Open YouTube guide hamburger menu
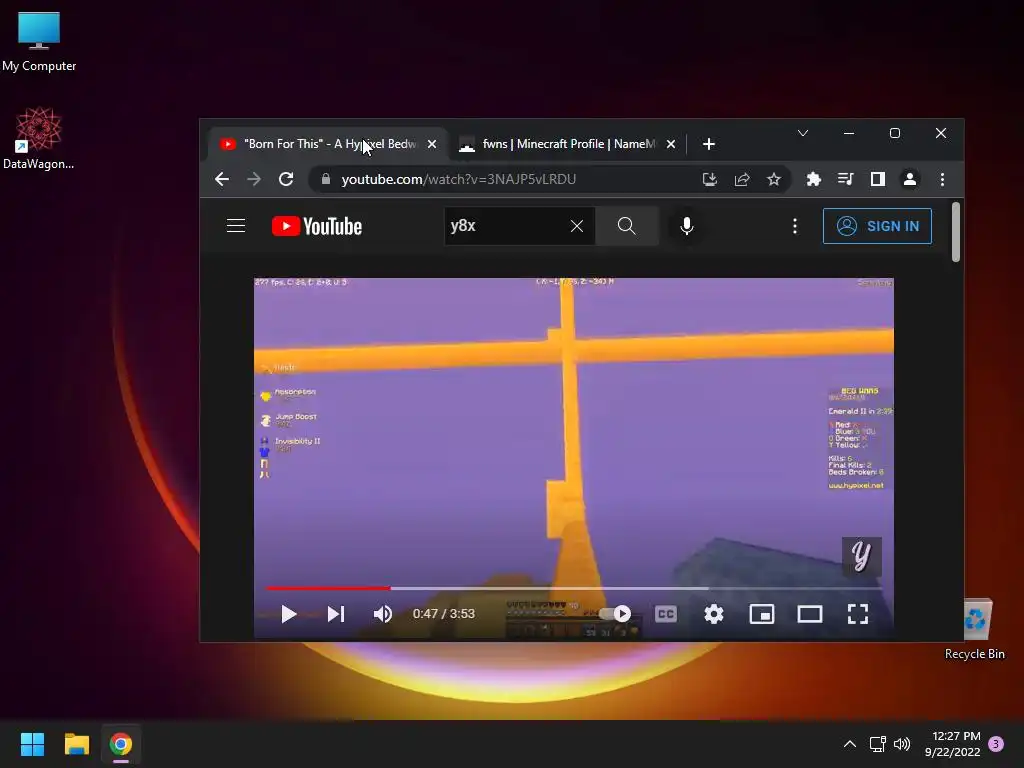This screenshot has width=1024, height=768. 236,226
